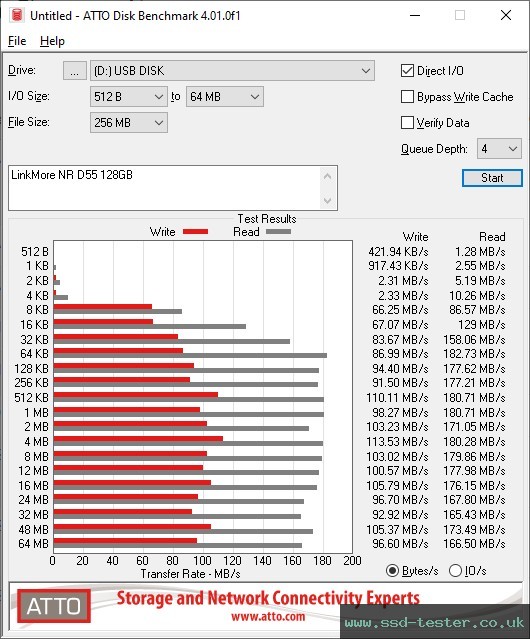Open the www.atto.com link in banner

[x=268, y=617]
